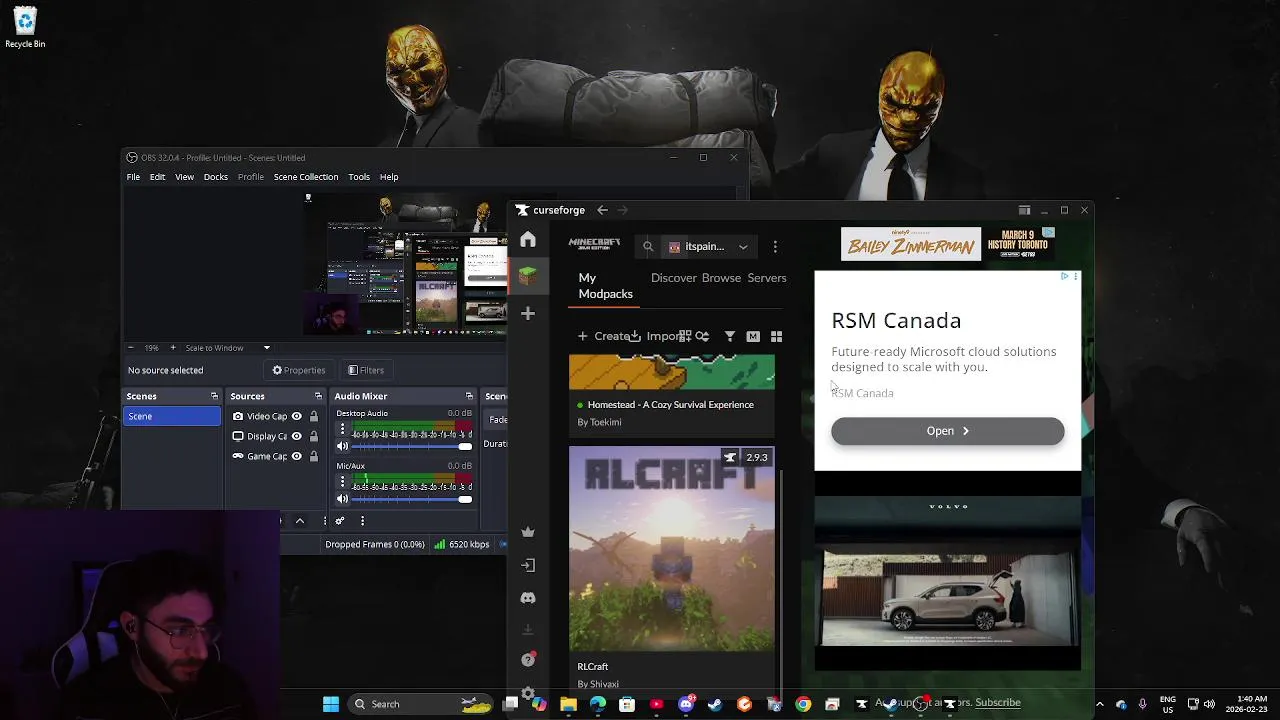The image size is (1280, 720).
Task: Open OBS Docks menu
Action: coord(216,177)
